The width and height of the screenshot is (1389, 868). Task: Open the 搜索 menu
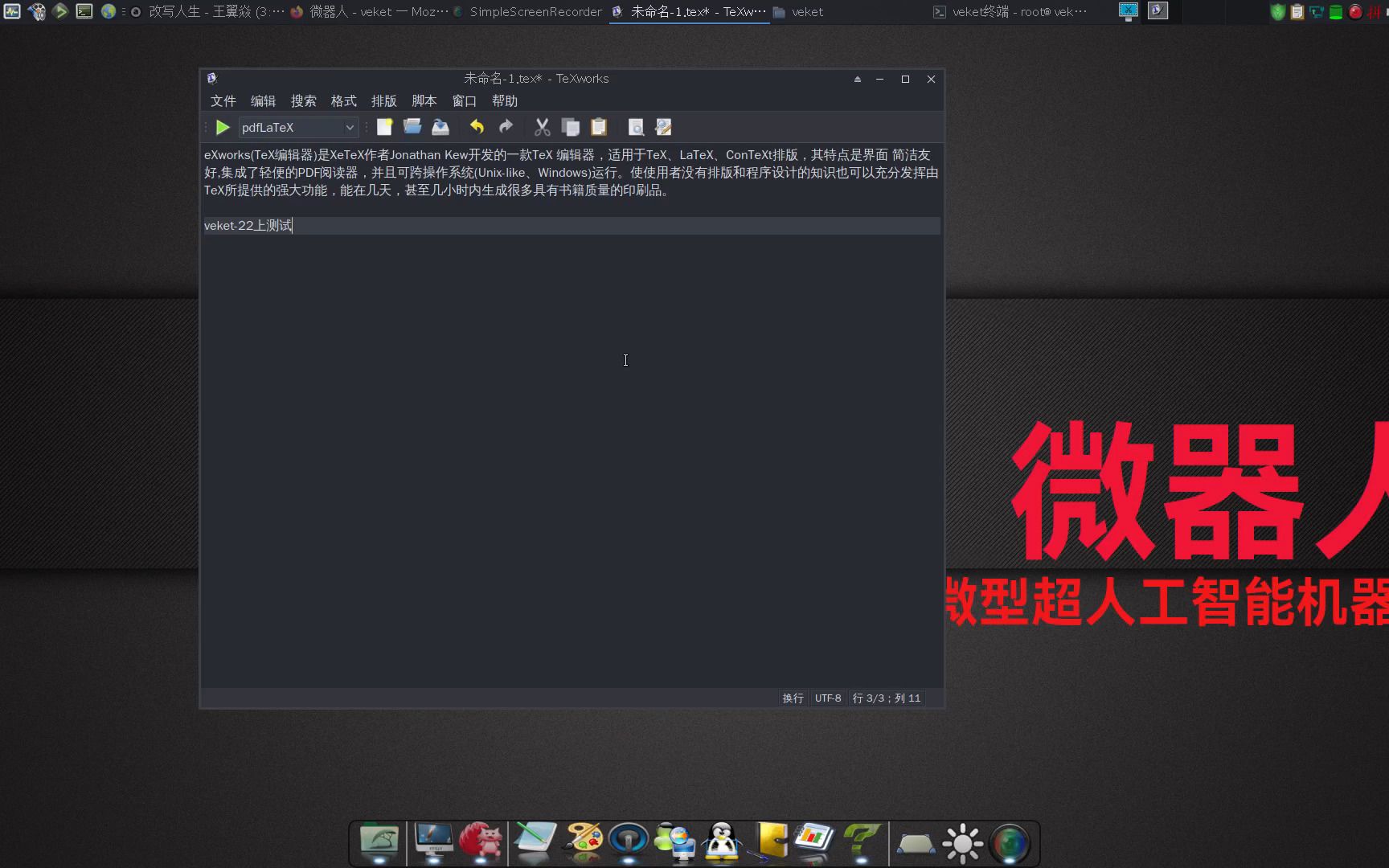click(x=304, y=100)
